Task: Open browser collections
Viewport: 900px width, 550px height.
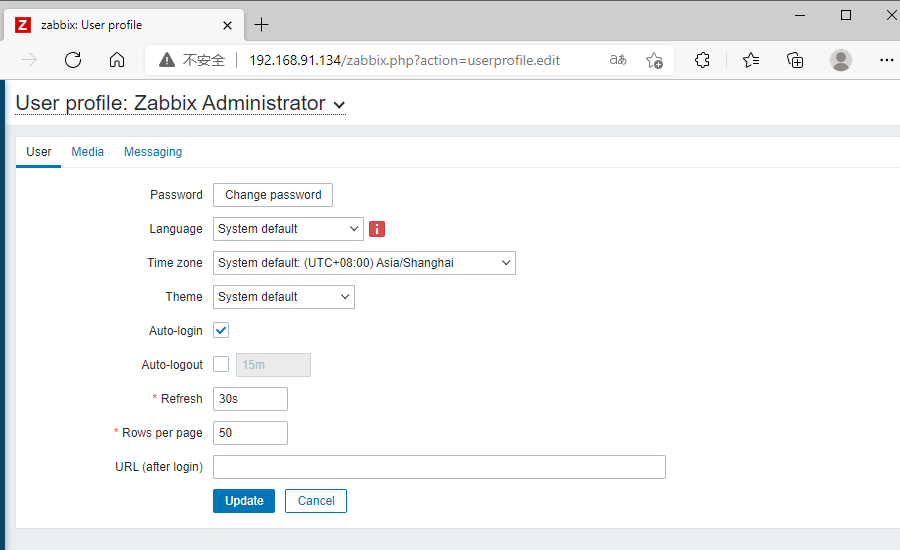Action: click(x=795, y=60)
